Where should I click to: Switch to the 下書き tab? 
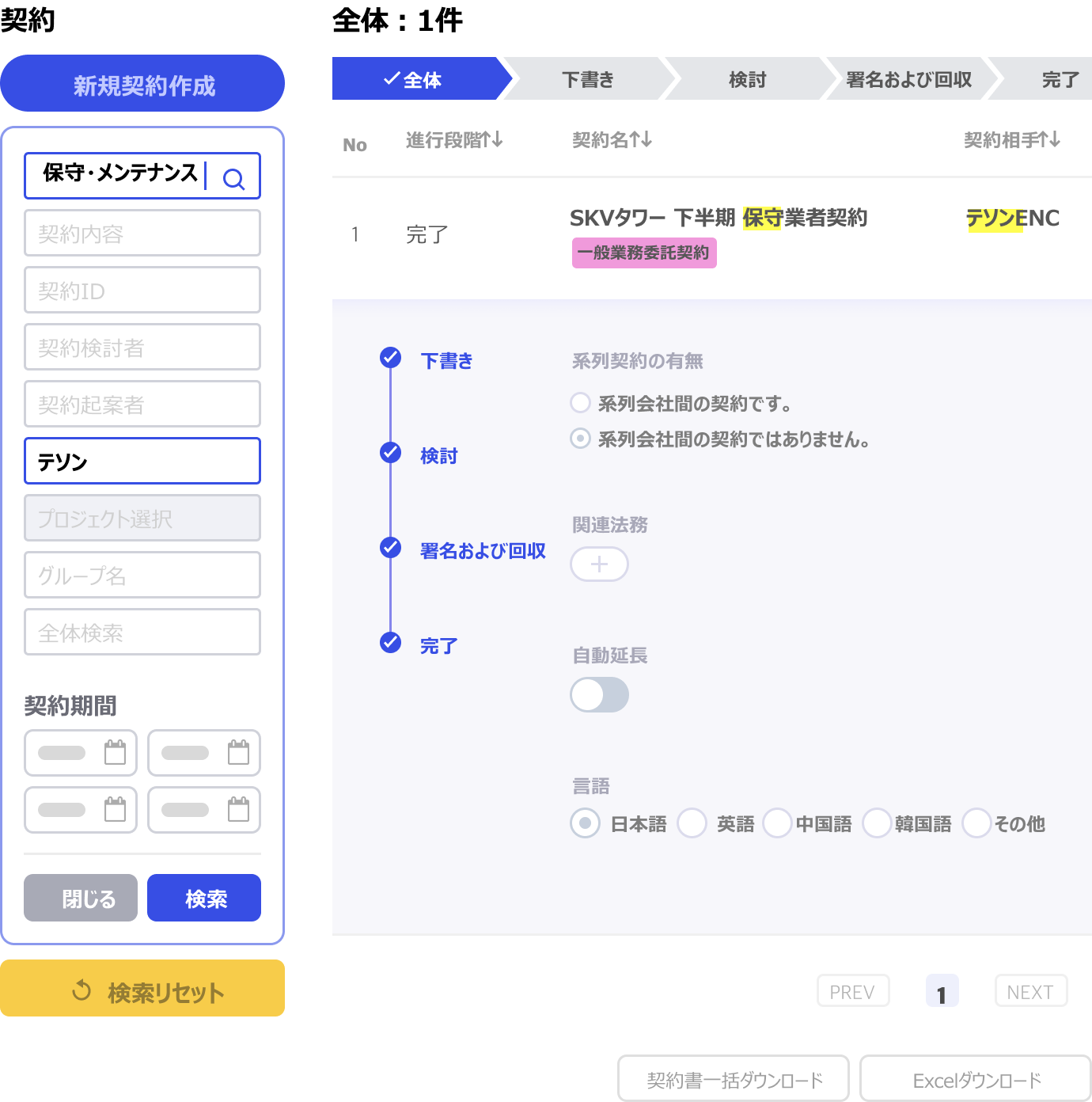click(587, 78)
